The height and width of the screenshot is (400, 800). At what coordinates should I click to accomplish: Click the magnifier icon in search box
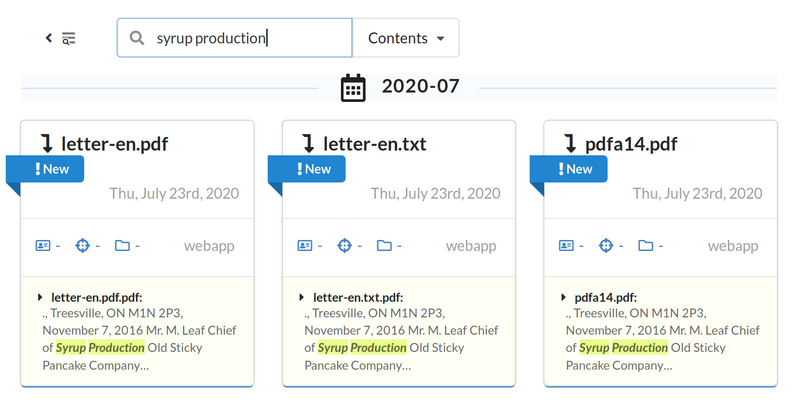137,38
